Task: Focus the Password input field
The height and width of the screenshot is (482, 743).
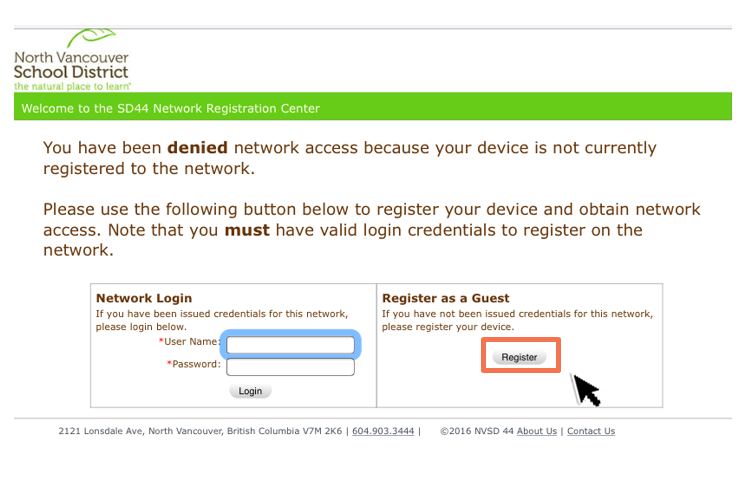Action: pos(290,367)
